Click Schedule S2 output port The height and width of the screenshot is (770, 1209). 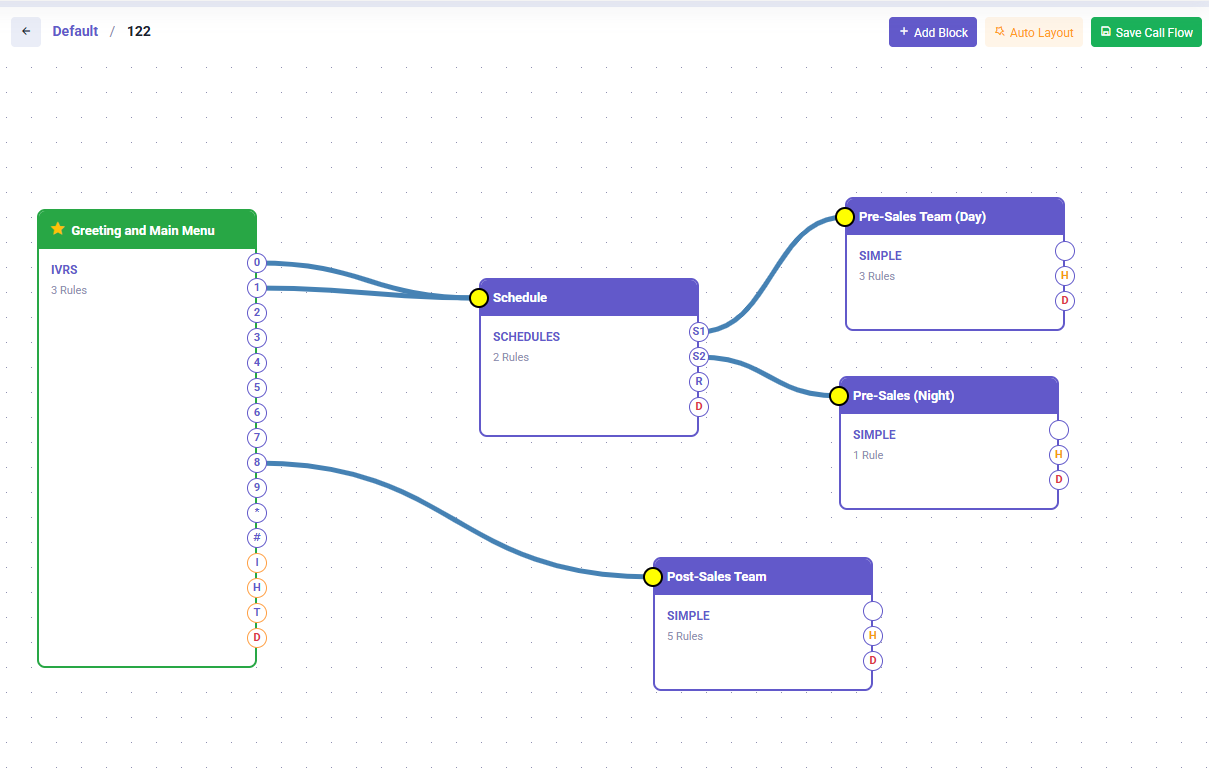699,356
